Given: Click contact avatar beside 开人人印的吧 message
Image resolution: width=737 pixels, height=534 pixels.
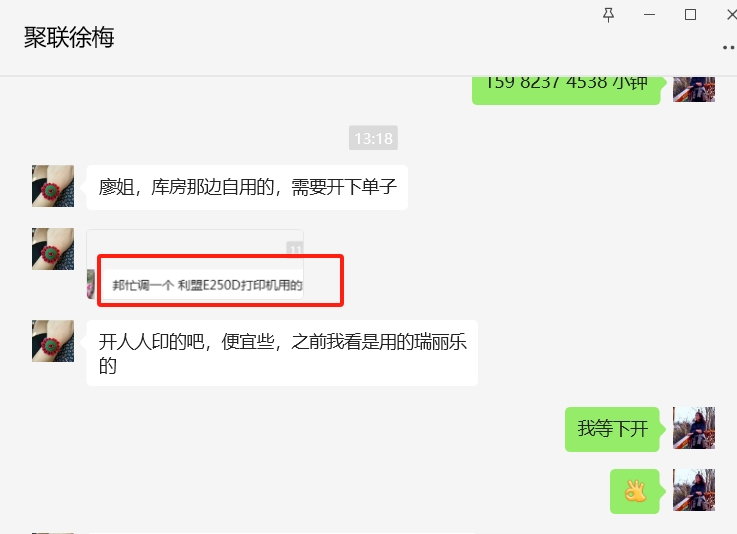Looking at the screenshot, I should coord(53,341).
